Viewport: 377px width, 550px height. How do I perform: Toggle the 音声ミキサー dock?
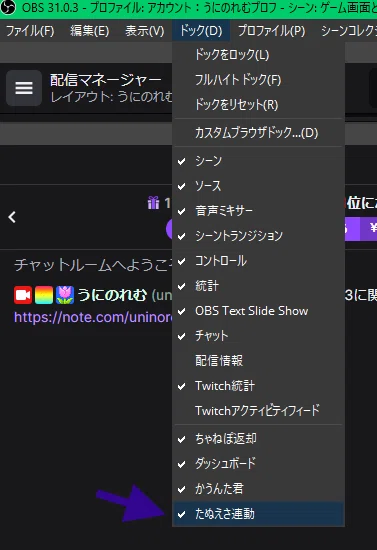pos(258,211)
